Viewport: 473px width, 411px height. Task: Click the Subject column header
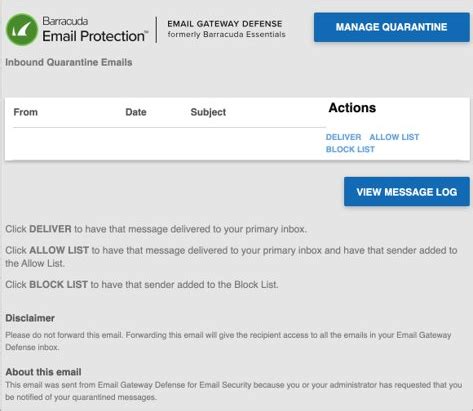[208, 112]
